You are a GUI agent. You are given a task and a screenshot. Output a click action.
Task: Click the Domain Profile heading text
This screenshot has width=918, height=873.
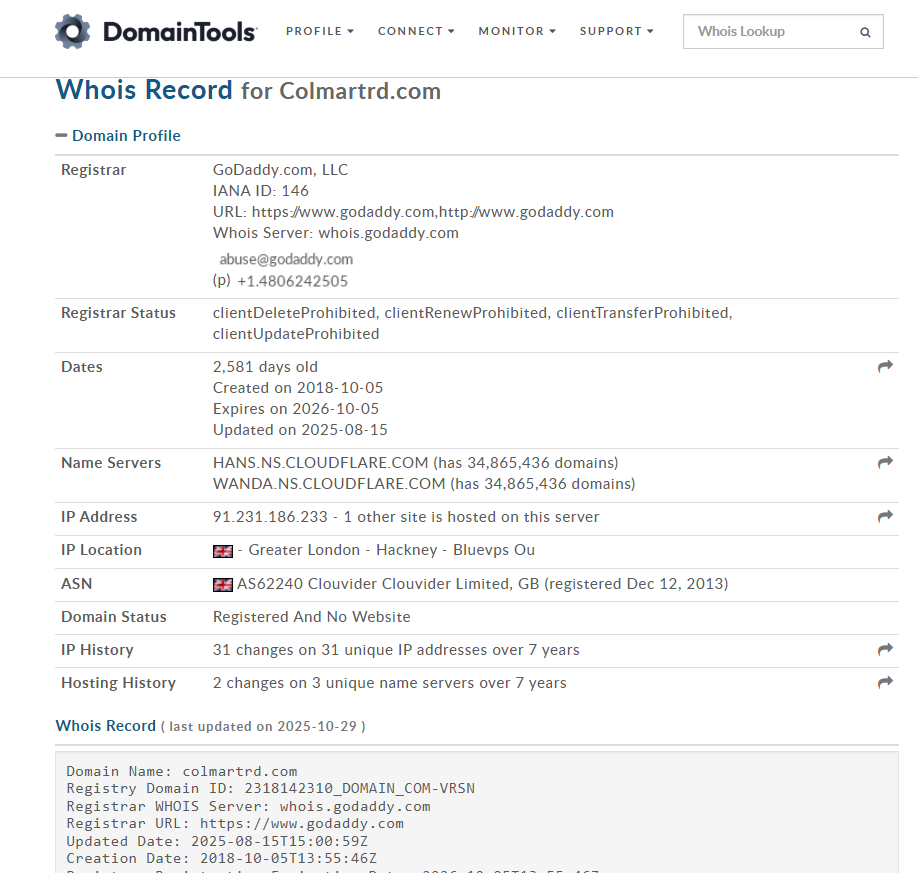click(x=126, y=136)
